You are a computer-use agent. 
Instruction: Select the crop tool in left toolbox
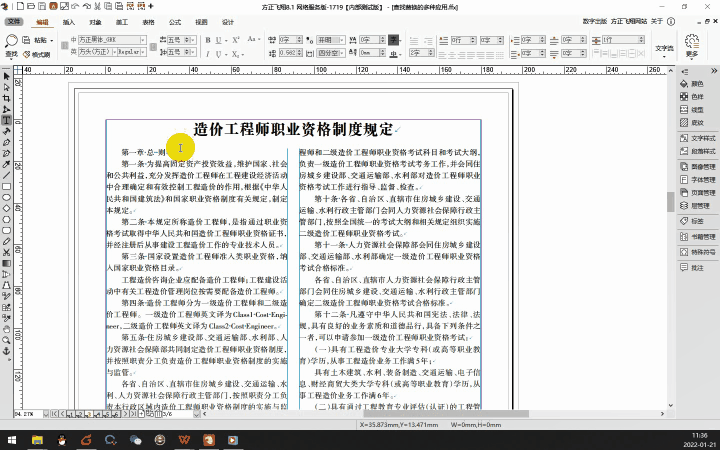6,98
